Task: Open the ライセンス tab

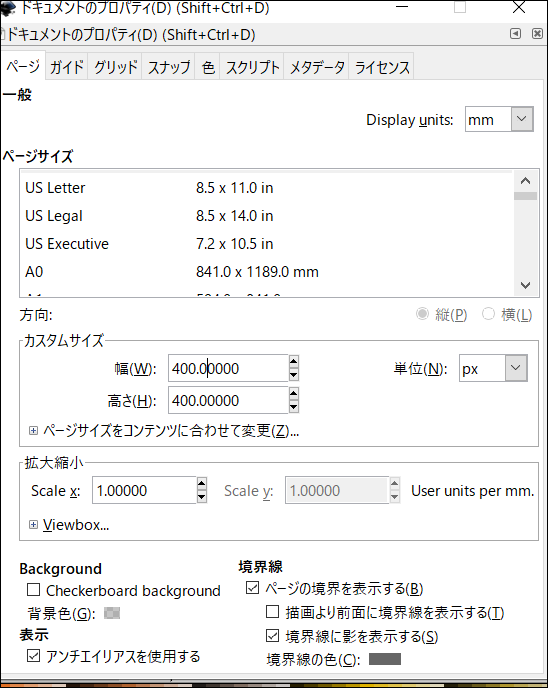Action: click(382, 67)
